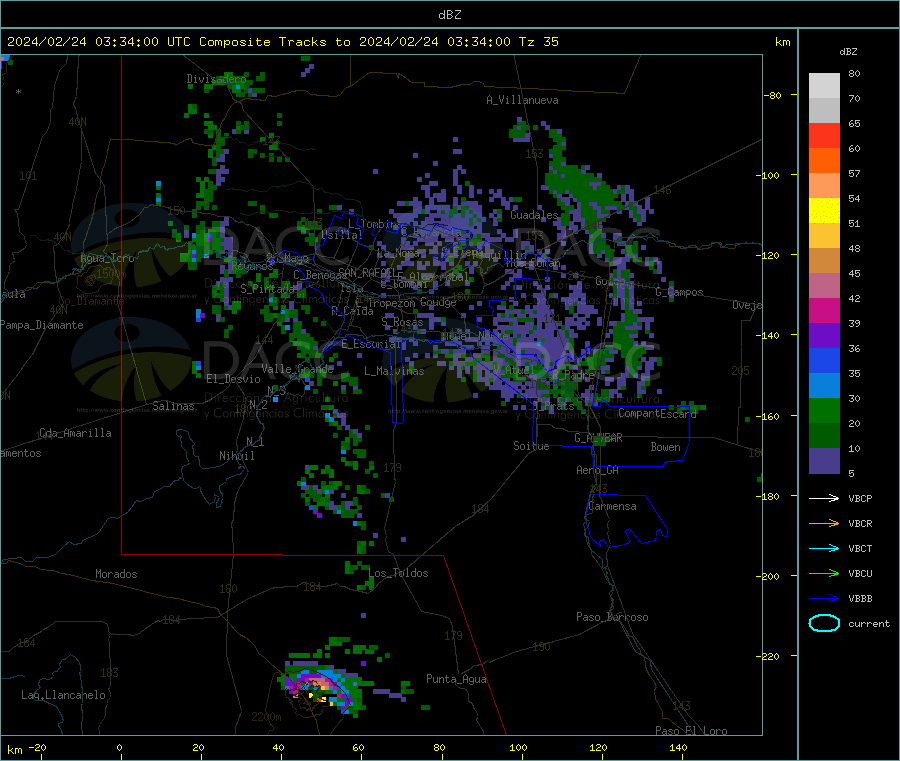Image resolution: width=900 pixels, height=761 pixels.
Task: Click the VBCP legend label
Action: (860, 499)
